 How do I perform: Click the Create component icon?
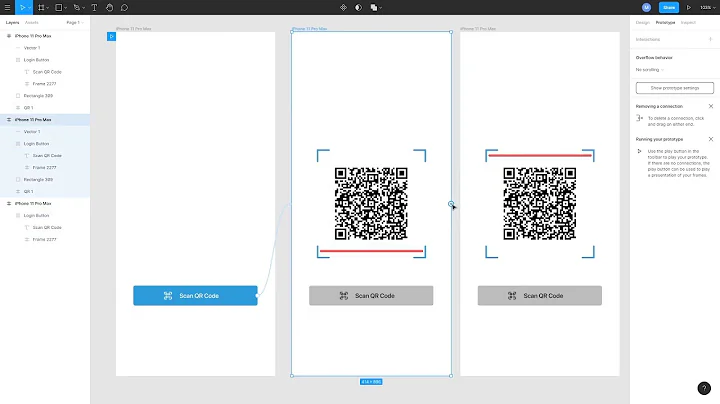click(343, 7)
